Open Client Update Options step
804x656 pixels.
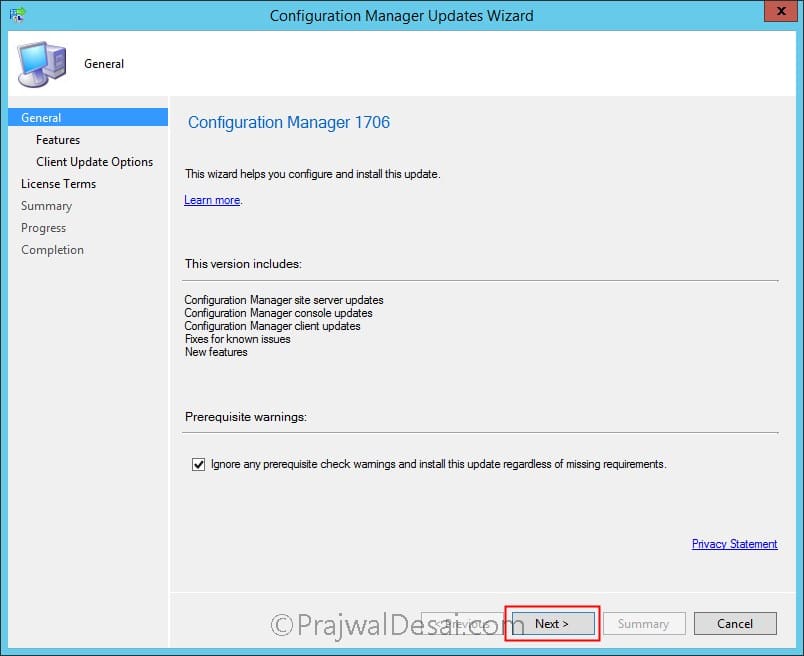[x=94, y=162]
